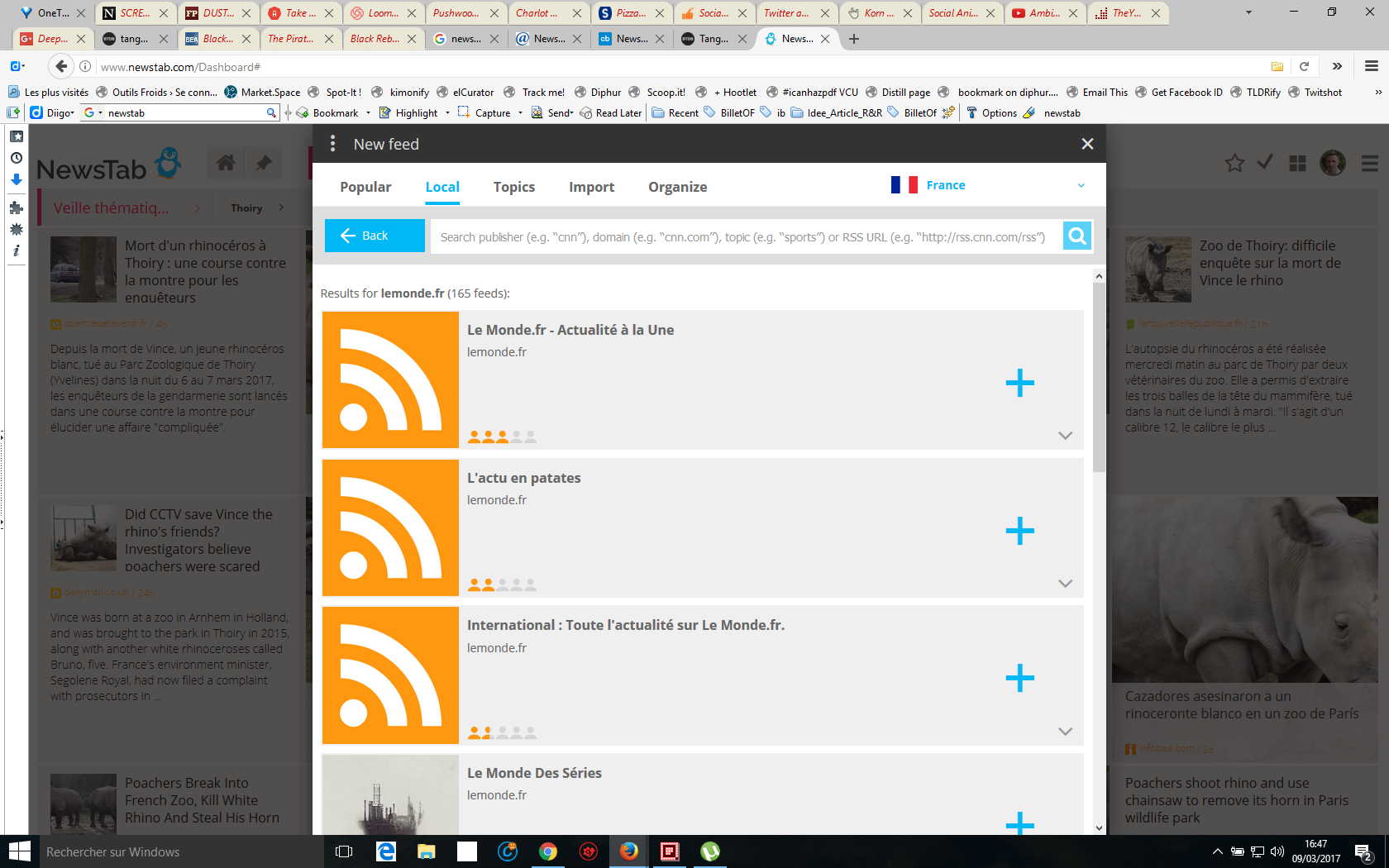The height and width of the screenshot is (868, 1389).
Task: Switch to the Import tab
Action: coord(591,187)
